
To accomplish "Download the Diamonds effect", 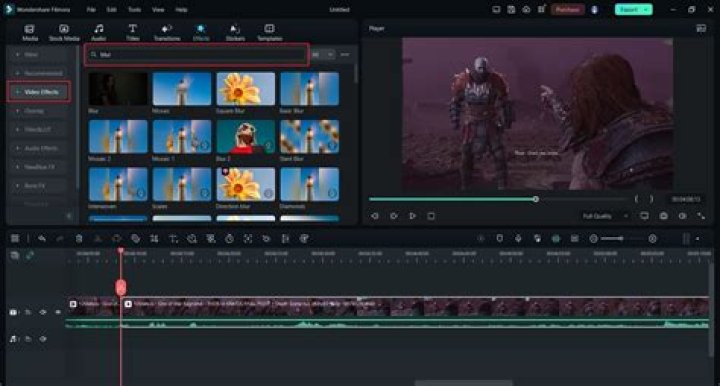I will 332,193.
